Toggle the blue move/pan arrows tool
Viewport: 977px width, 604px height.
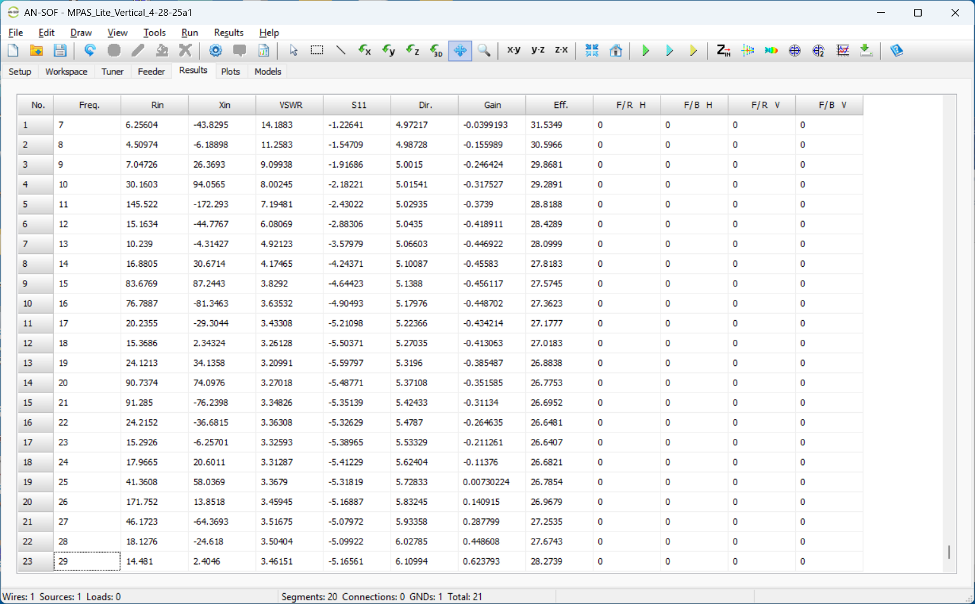click(460, 51)
